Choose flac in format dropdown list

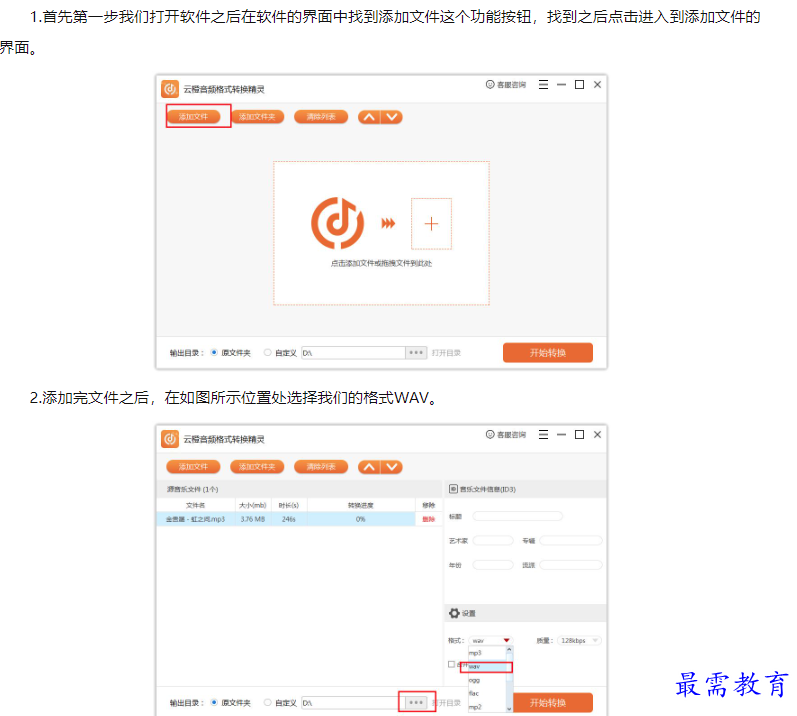point(486,693)
